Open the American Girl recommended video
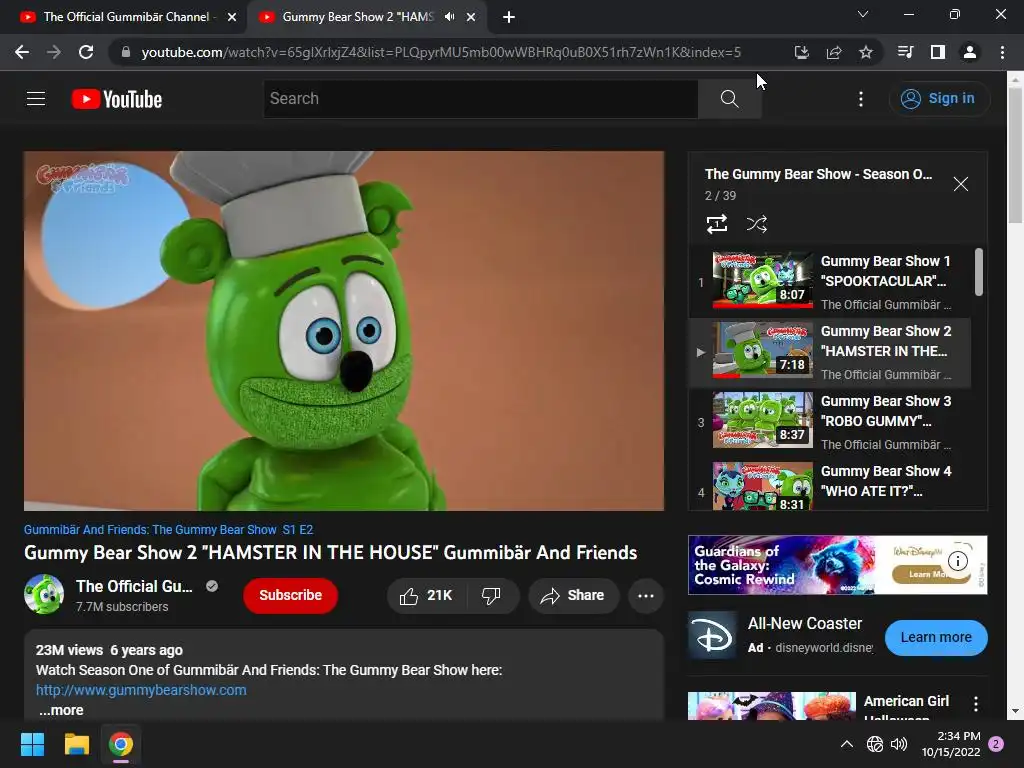 click(772, 706)
